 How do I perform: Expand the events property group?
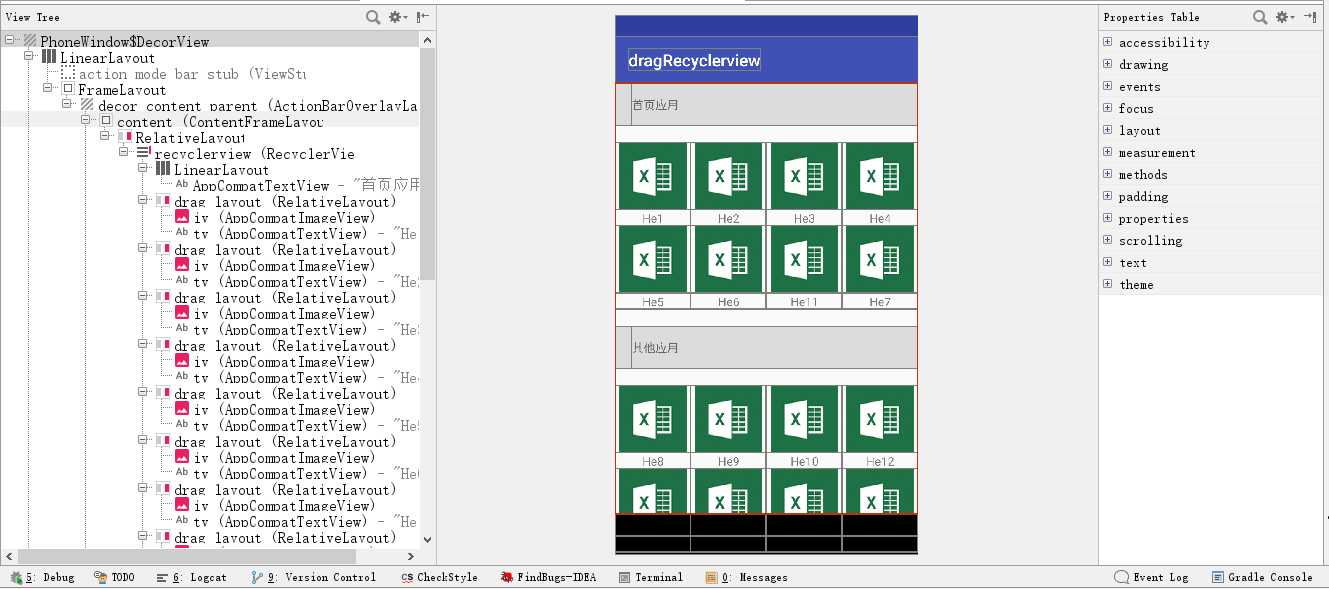(1107, 86)
